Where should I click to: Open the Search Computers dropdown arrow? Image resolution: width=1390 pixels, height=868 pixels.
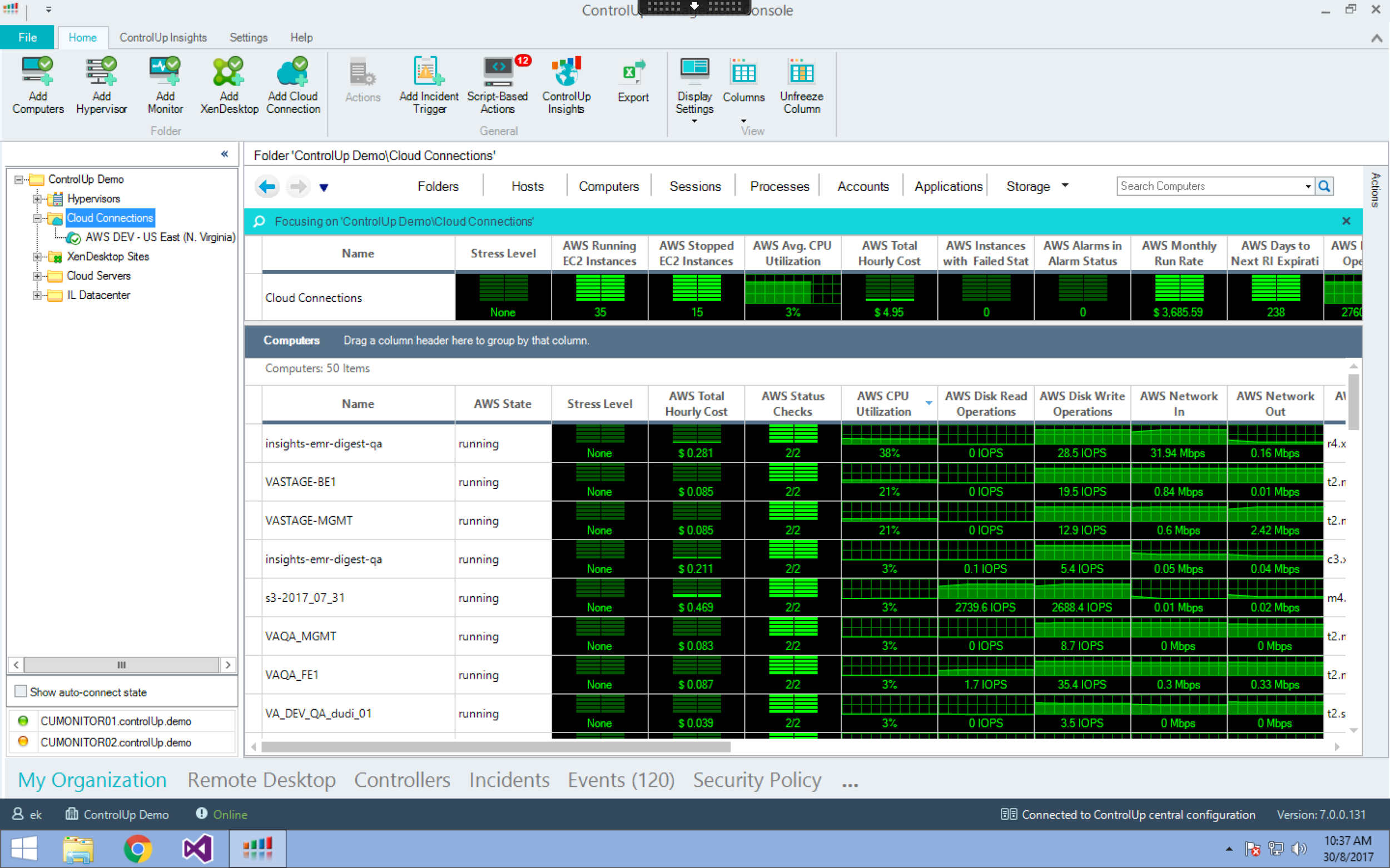pyautogui.click(x=1308, y=186)
